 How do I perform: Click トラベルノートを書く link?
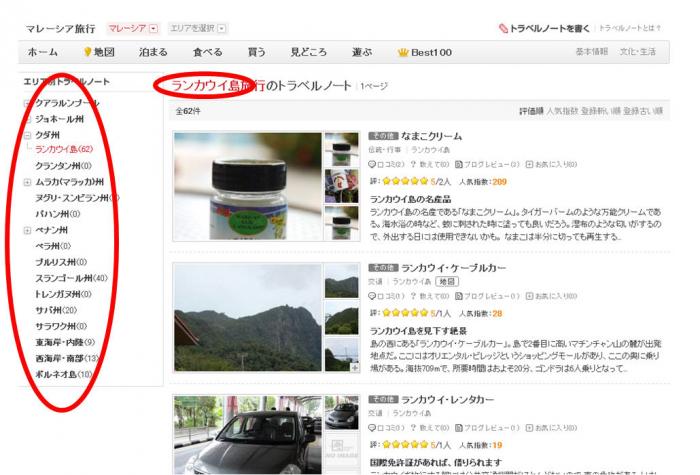click(x=544, y=29)
